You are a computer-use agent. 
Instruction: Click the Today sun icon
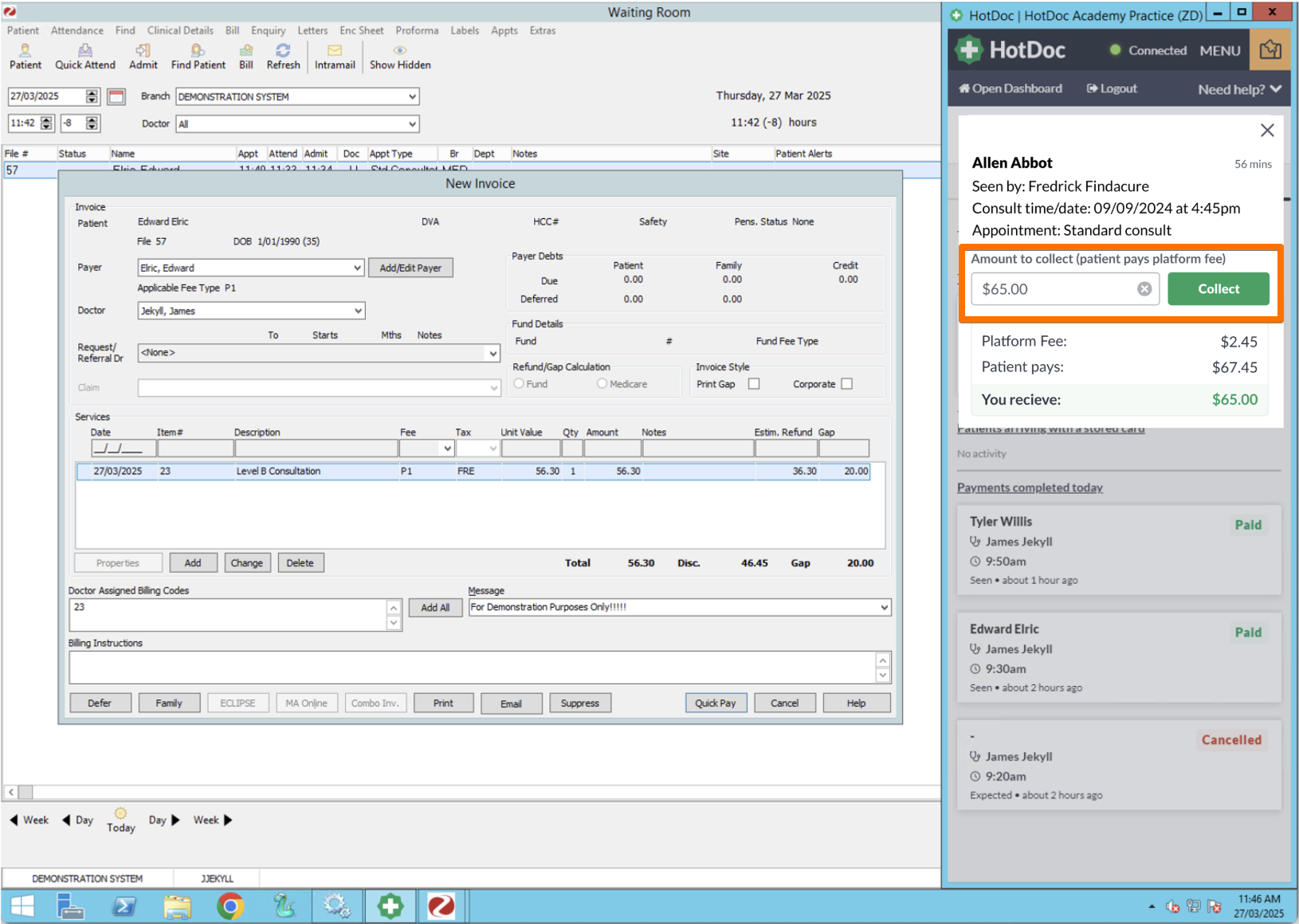(x=120, y=814)
